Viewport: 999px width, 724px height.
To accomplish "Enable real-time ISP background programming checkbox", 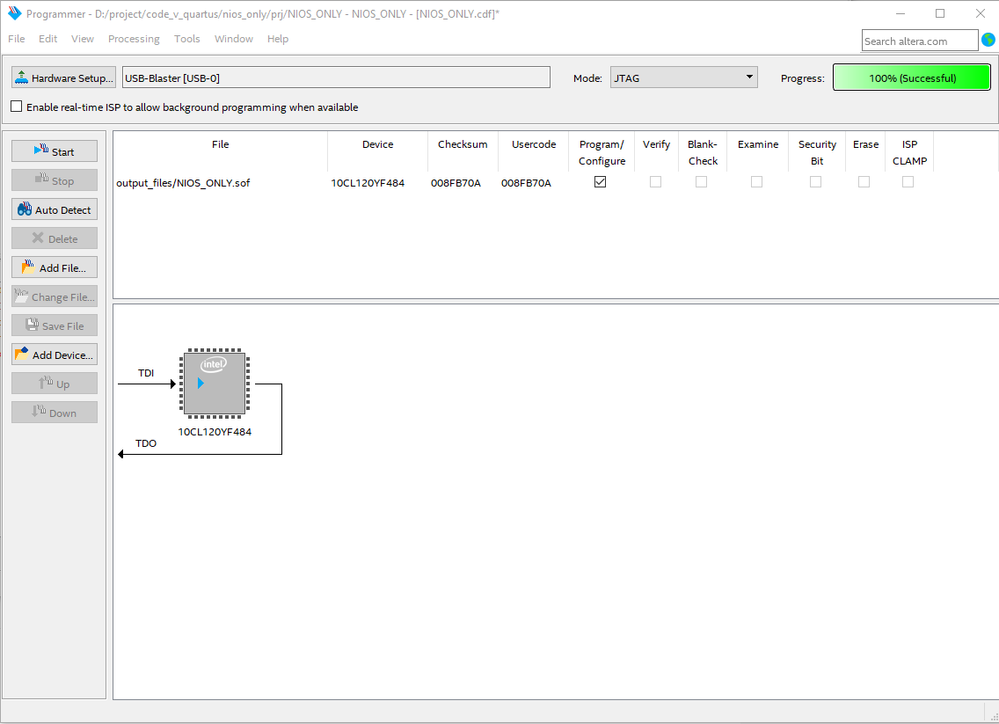I will coord(17,106).
